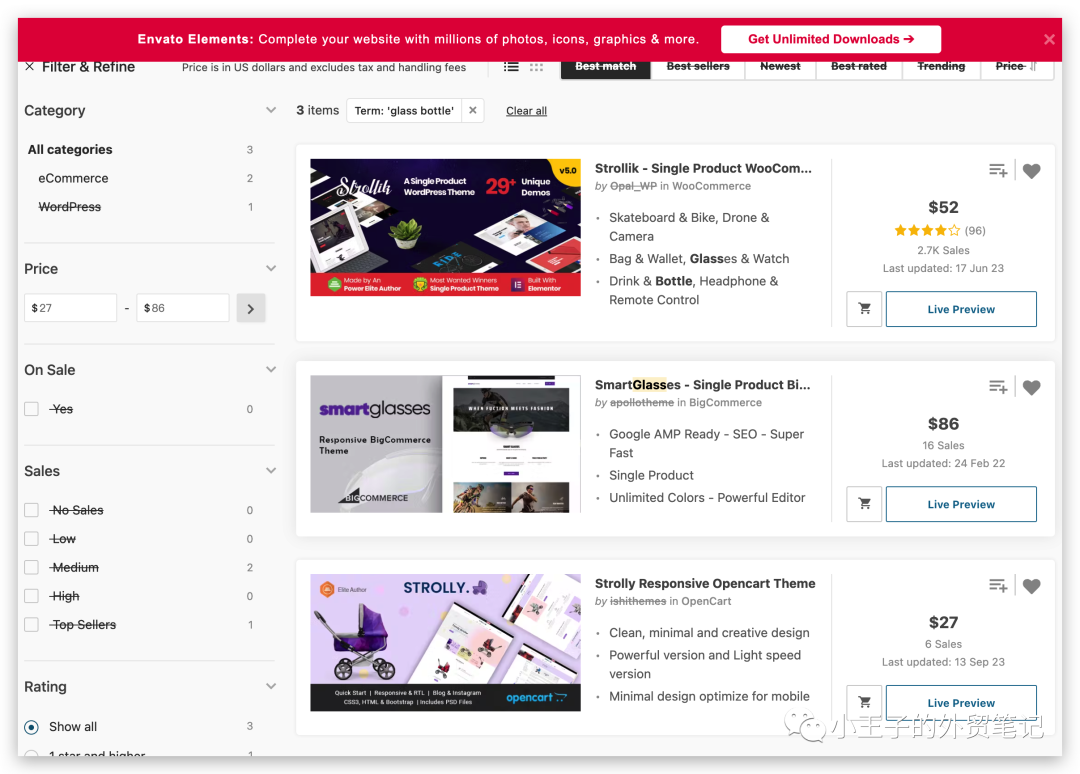1080x774 pixels.
Task: Collapse the Price section
Action: 271,269
